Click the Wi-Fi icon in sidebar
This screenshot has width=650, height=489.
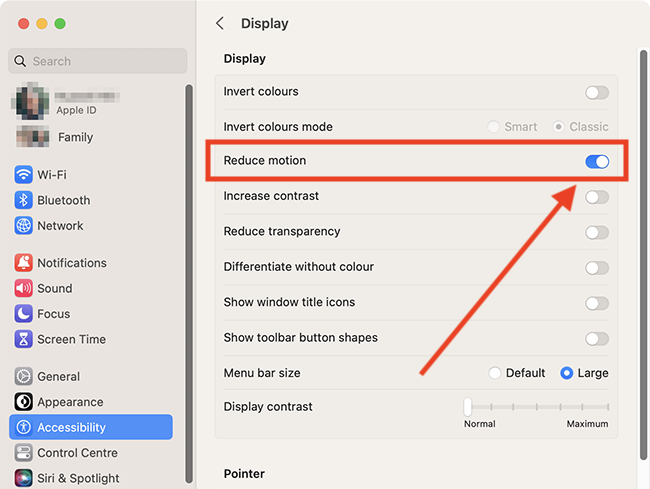pyautogui.click(x=23, y=175)
